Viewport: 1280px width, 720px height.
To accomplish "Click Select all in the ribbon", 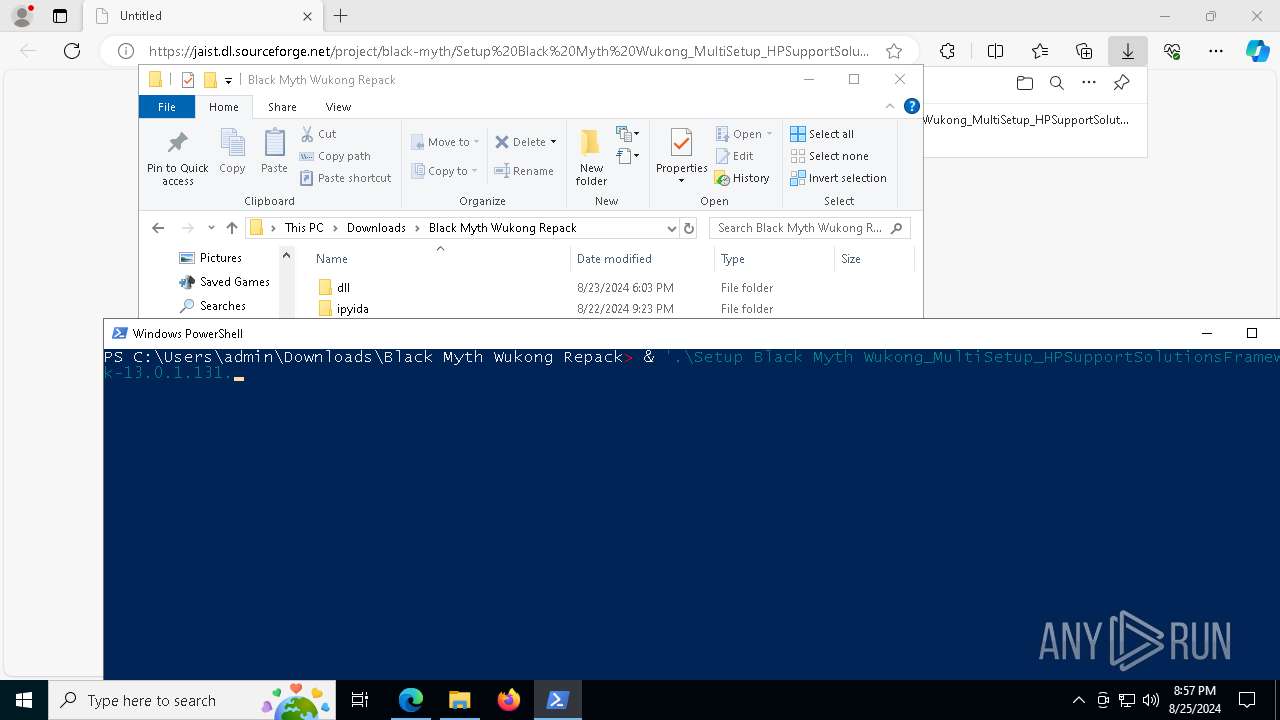I will pyautogui.click(x=822, y=134).
